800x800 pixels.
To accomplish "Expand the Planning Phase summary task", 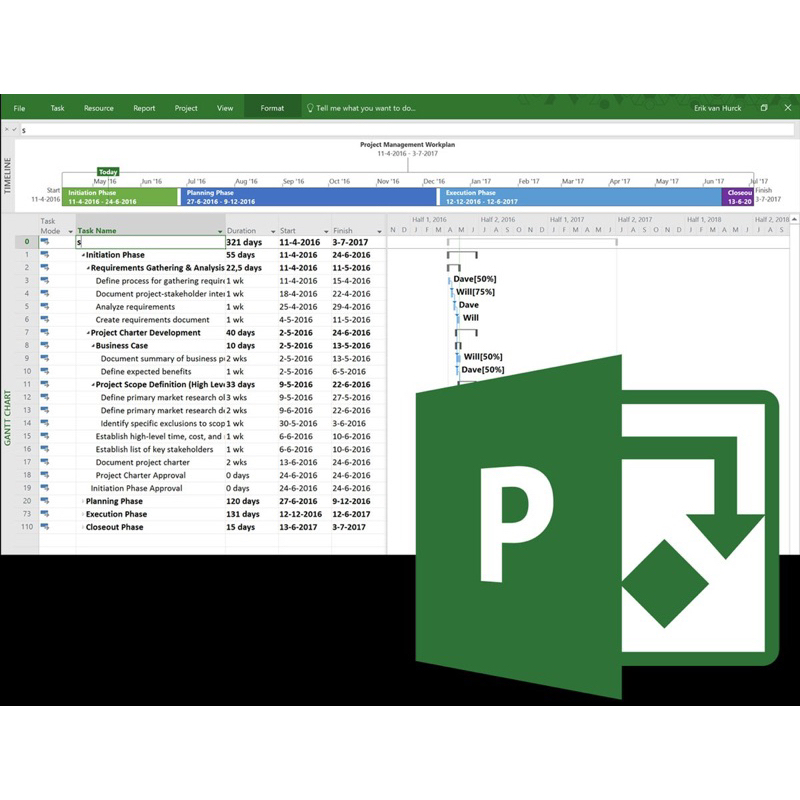I will (83, 502).
